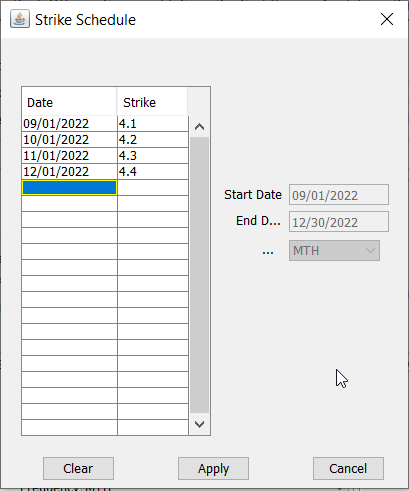Select the 11/01/2022 date cell
Viewport: 409px width, 491px height.
coord(69,156)
